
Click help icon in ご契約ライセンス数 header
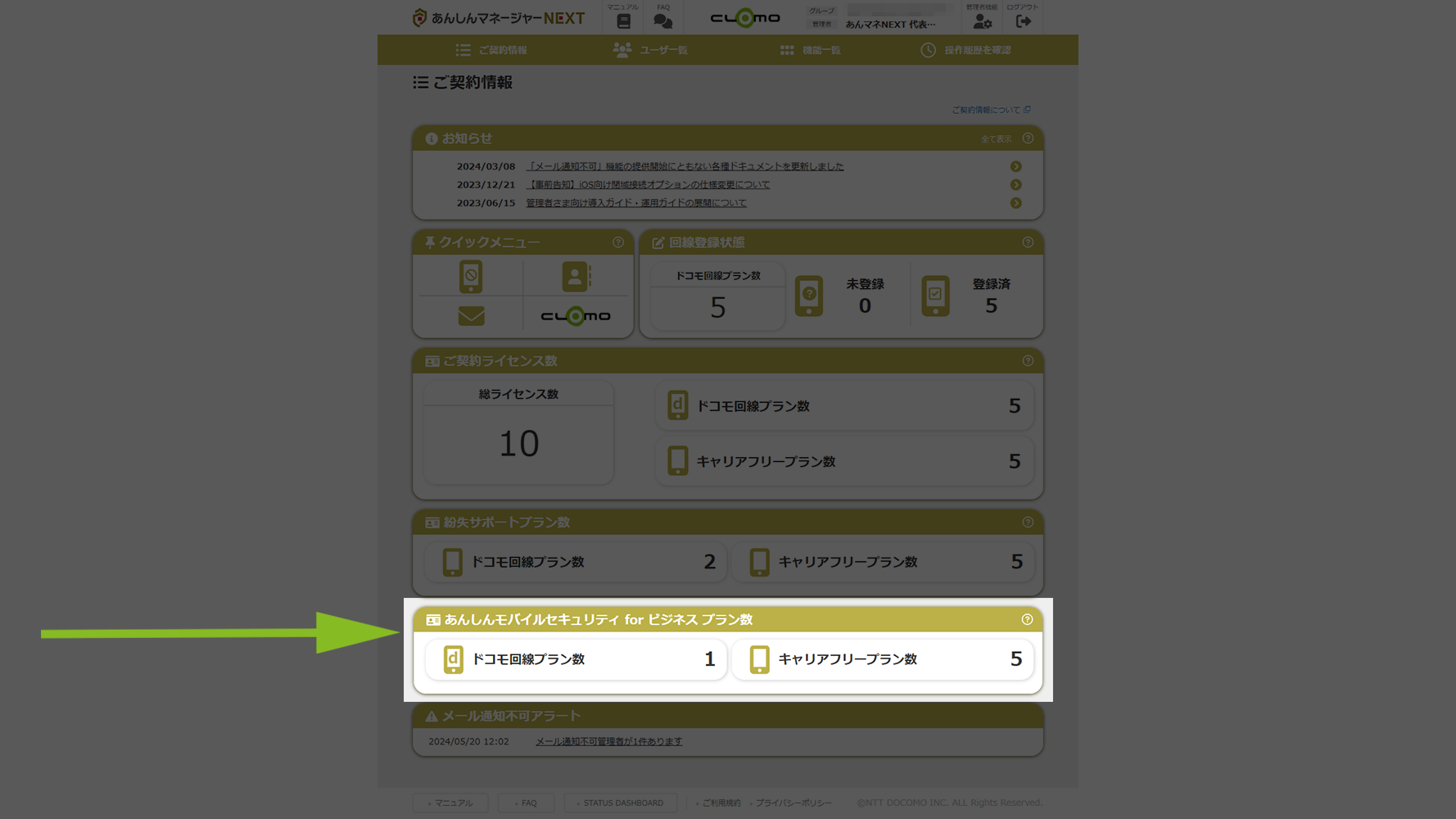(x=1028, y=361)
